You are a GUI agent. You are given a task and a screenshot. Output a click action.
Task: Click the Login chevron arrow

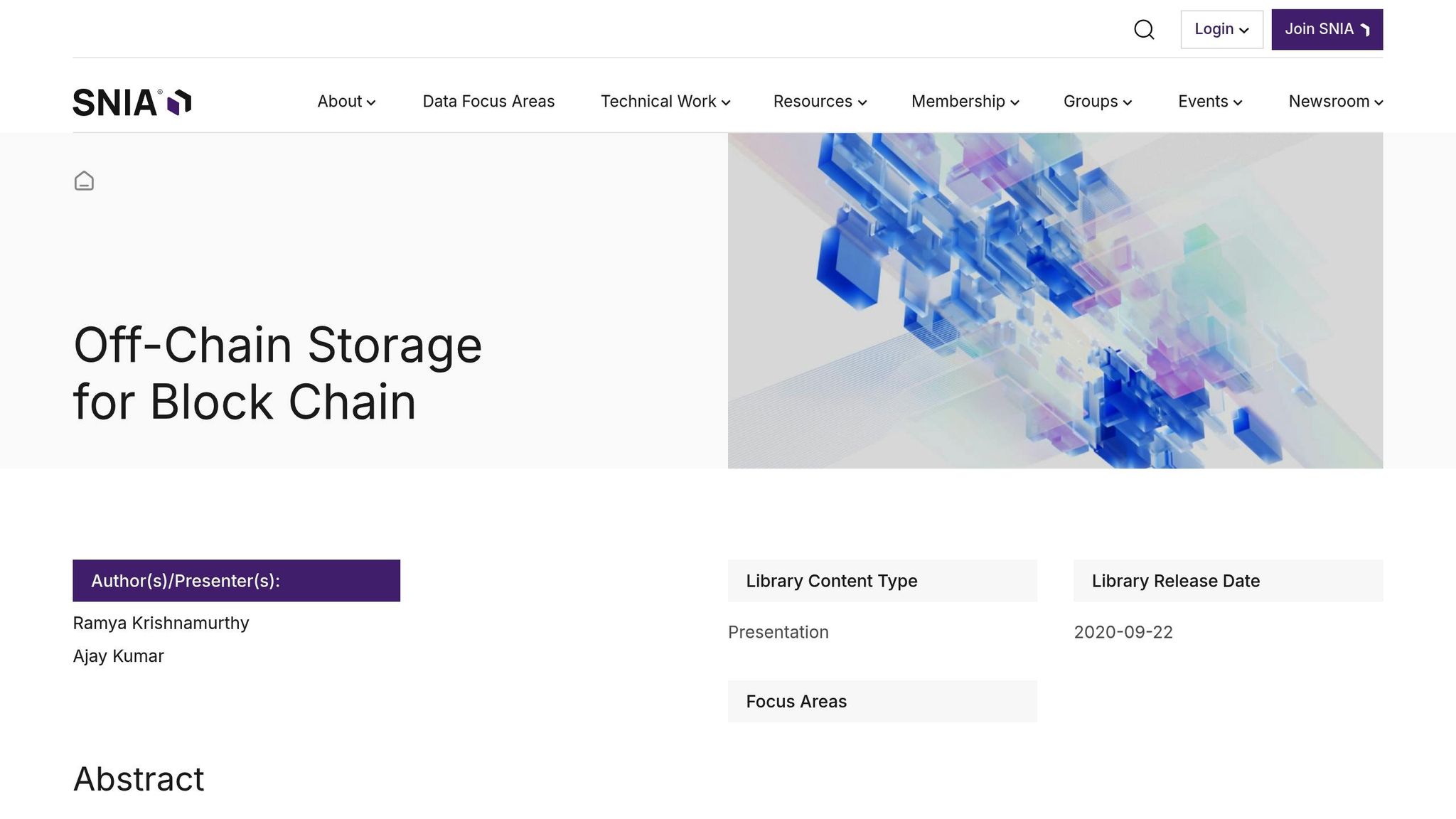coord(1243,31)
